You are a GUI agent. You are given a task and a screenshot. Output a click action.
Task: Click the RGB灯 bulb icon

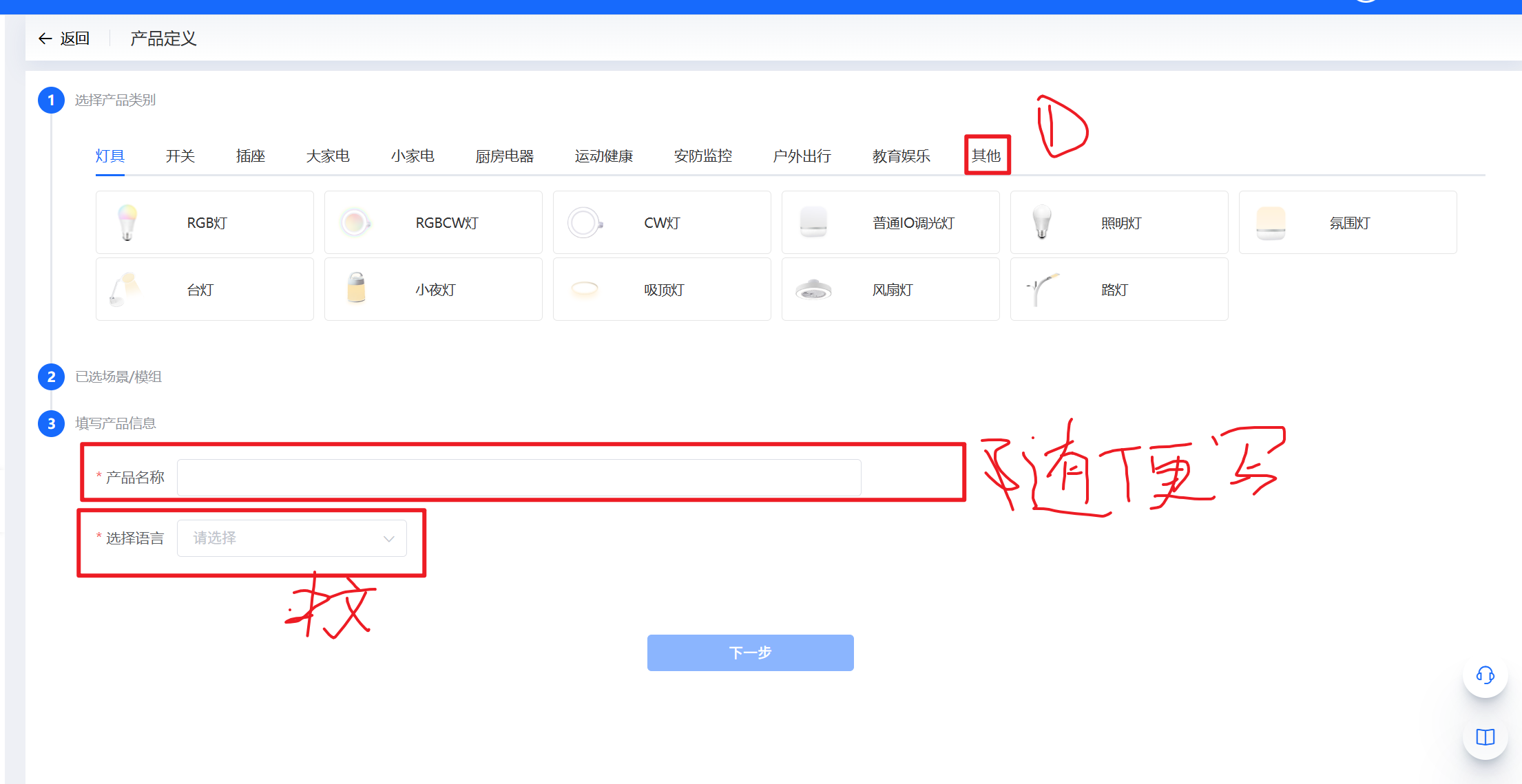[x=127, y=222]
